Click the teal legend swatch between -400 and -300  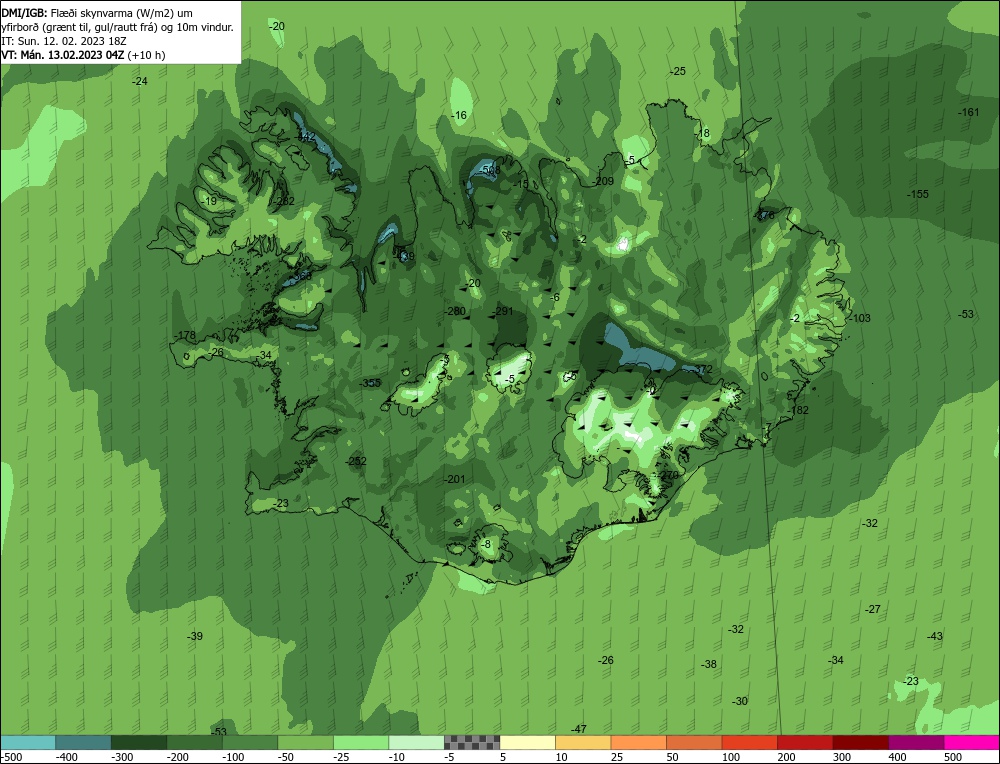tap(83, 742)
